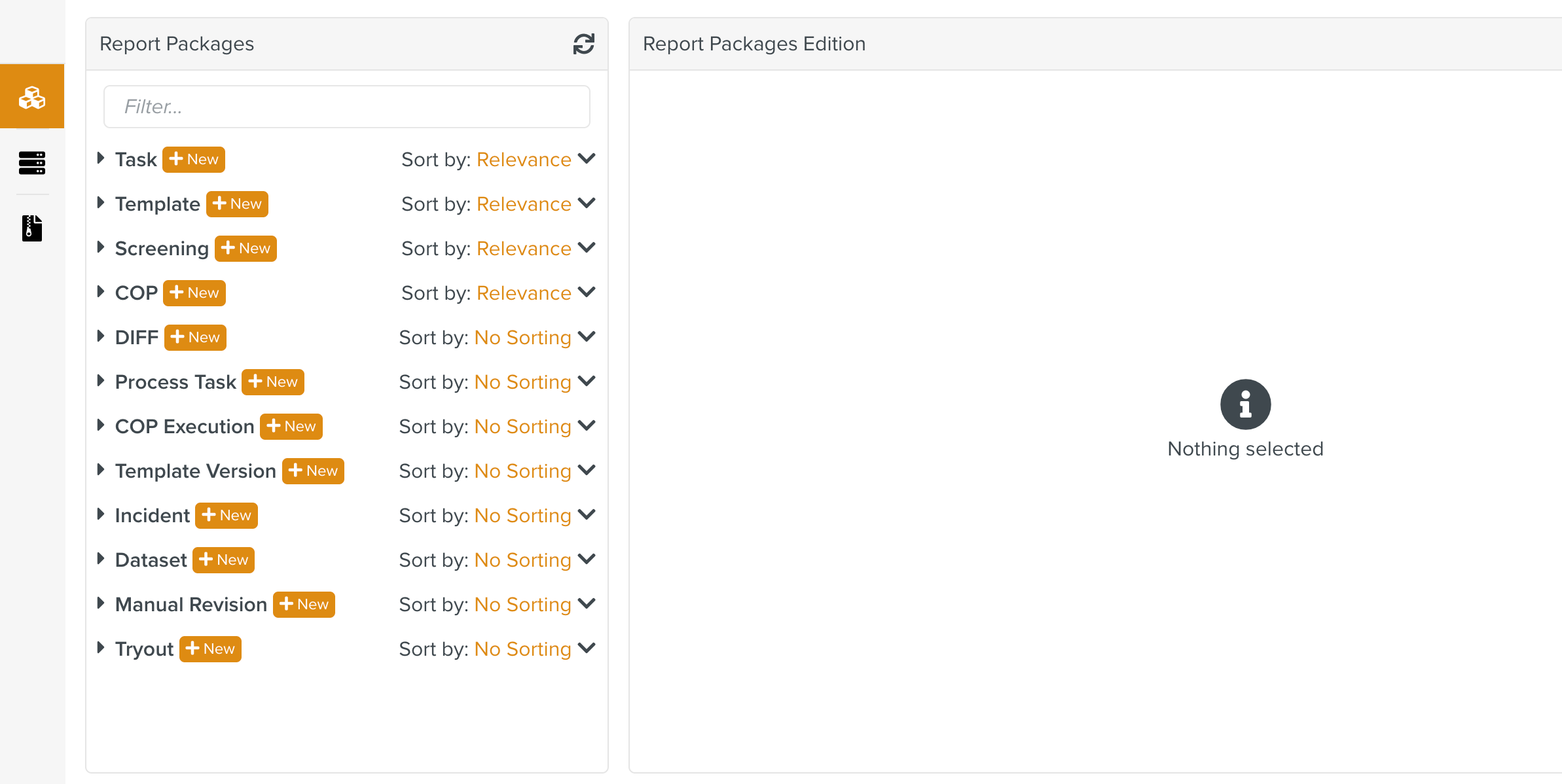This screenshot has height=784, width=1562.
Task: Create a new Screening package
Action: coord(245,249)
